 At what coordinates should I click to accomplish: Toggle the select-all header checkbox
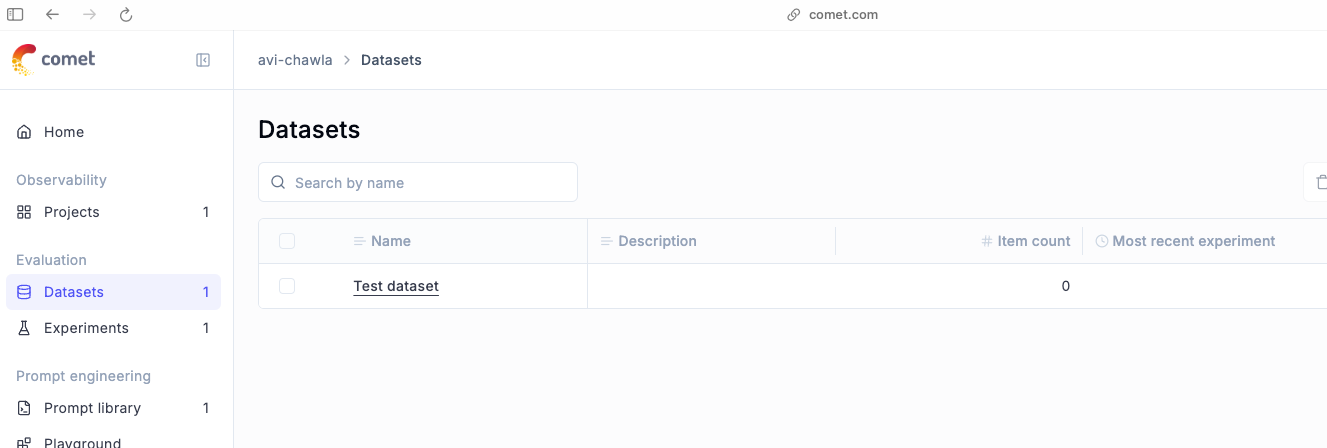(287, 241)
